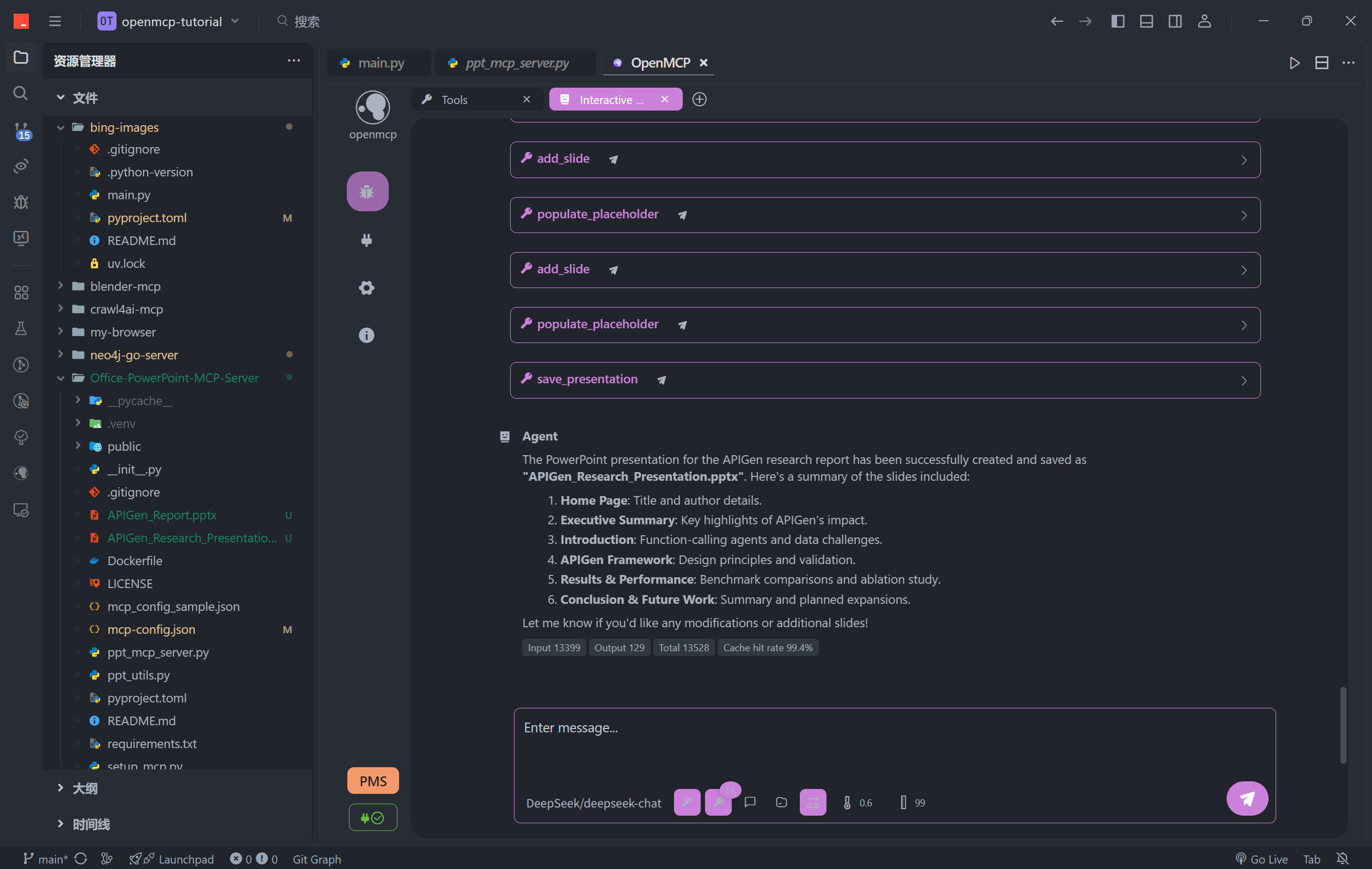The width and height of the screenshot is (1372, 869).
Task: Change the DeepSeek/deepseek-chat model selector
Action: (x=593, y=803)
